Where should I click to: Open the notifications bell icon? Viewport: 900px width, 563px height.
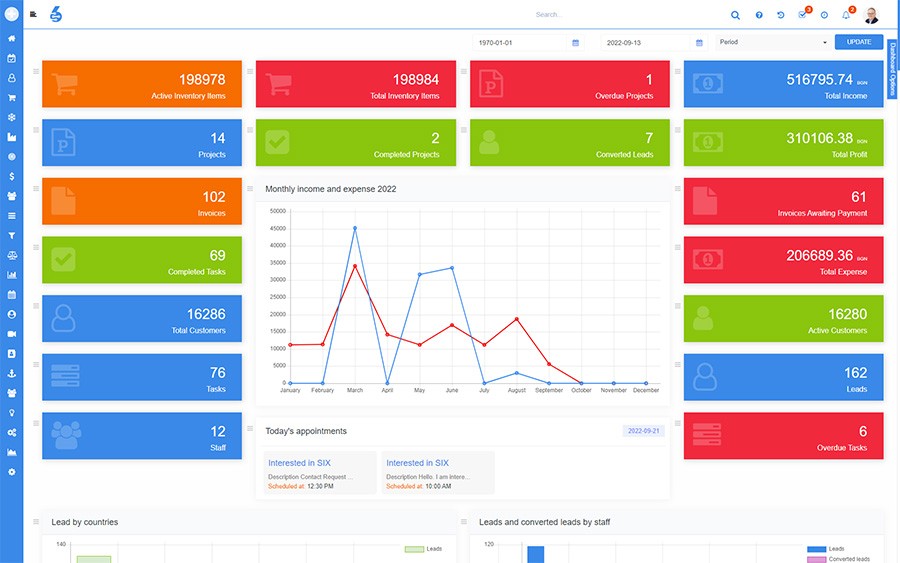[846, 15]
